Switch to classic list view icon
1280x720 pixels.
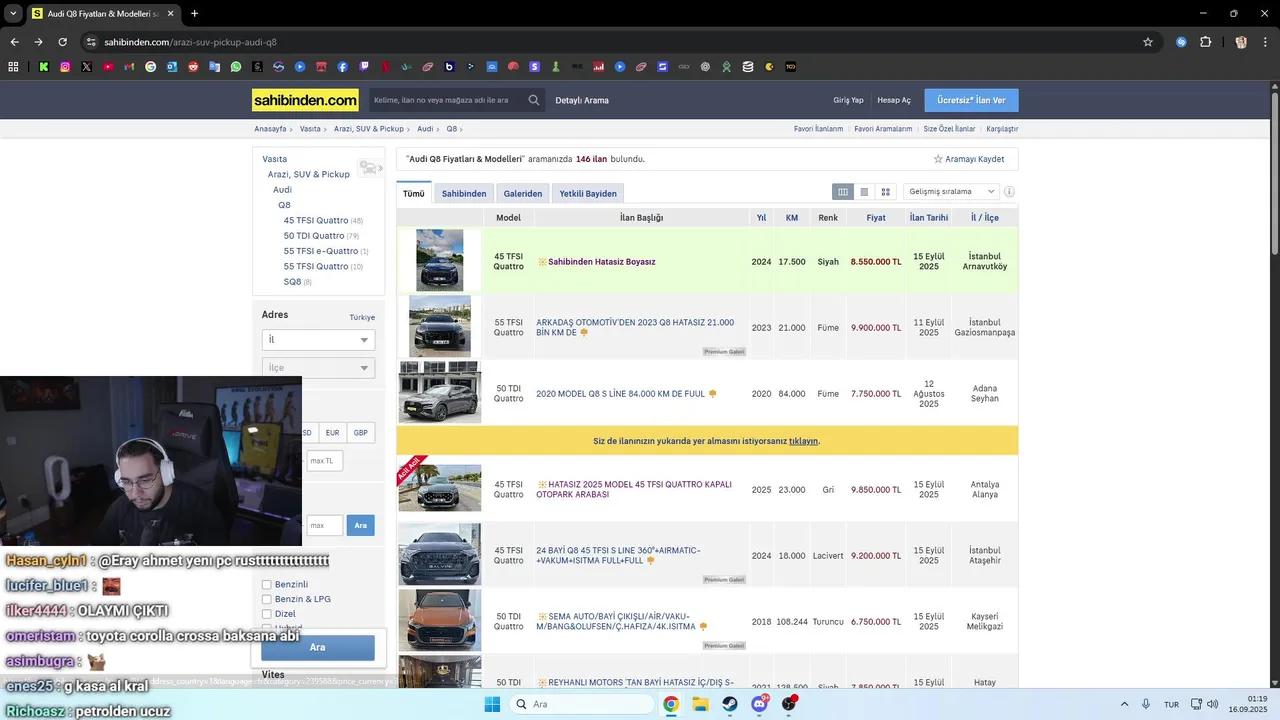843,192
